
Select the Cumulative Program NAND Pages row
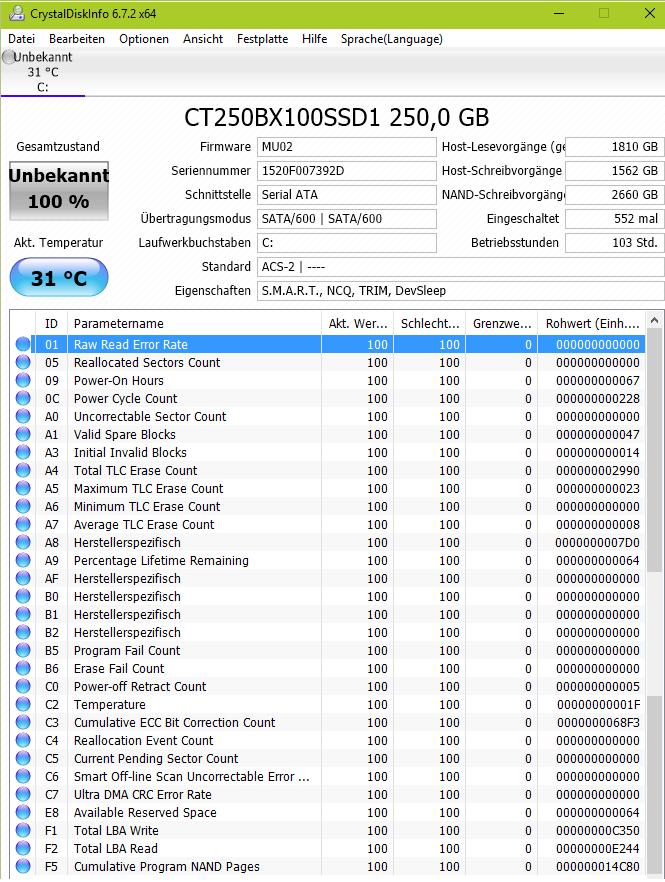click(328, 866)
